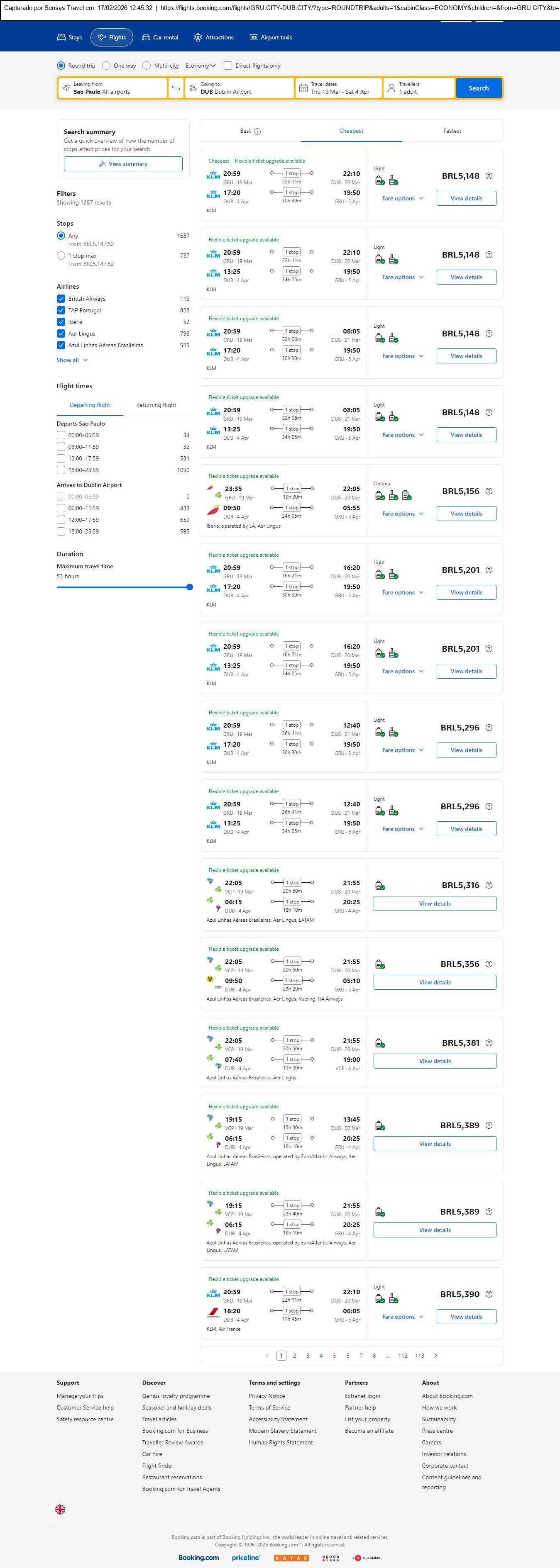Switch to the Fastest sorting tab
The image size is (560, 1568).
(452, 131)
